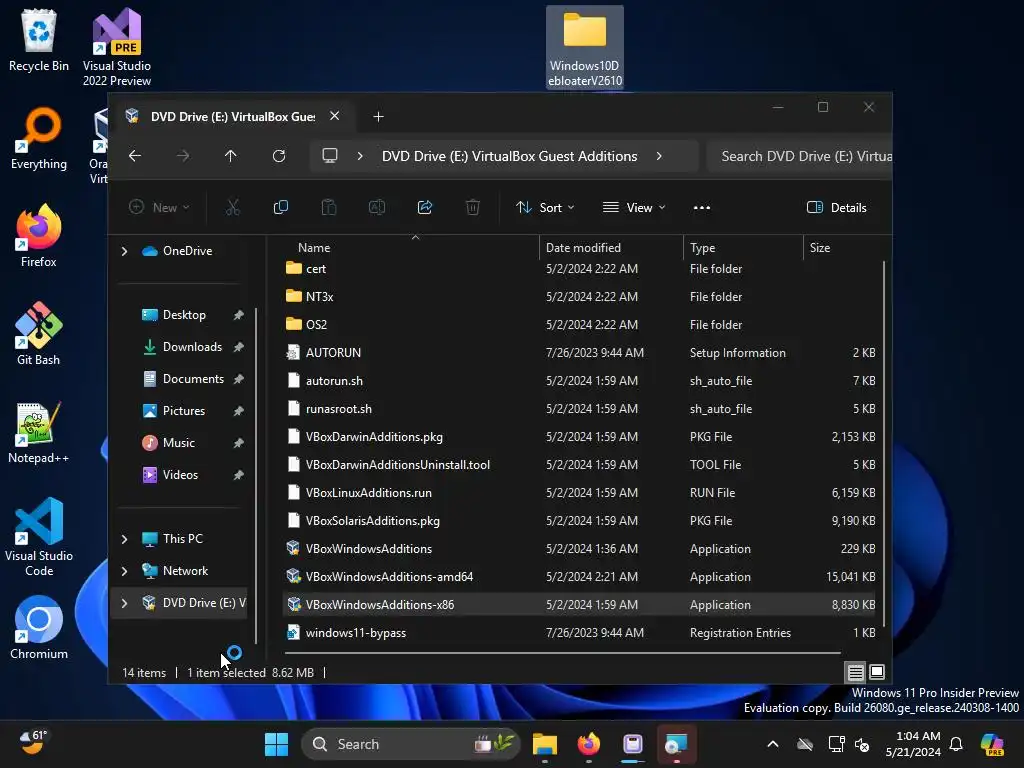Select Windows10Debloater folder on desktop
The height and width of the screenshot is (768, 1024).
pos(585,48)
